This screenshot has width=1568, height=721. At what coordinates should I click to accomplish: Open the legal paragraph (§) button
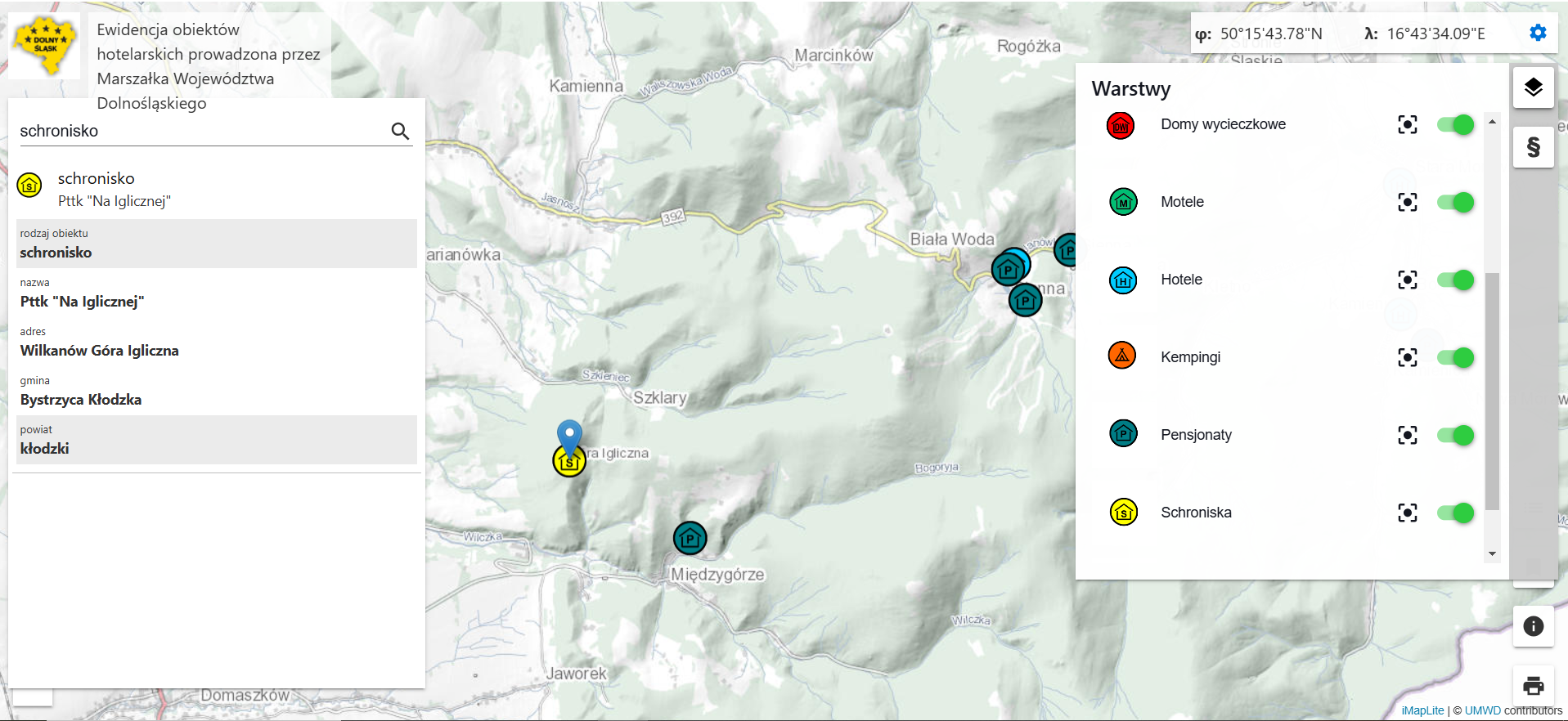(1533, 147)
